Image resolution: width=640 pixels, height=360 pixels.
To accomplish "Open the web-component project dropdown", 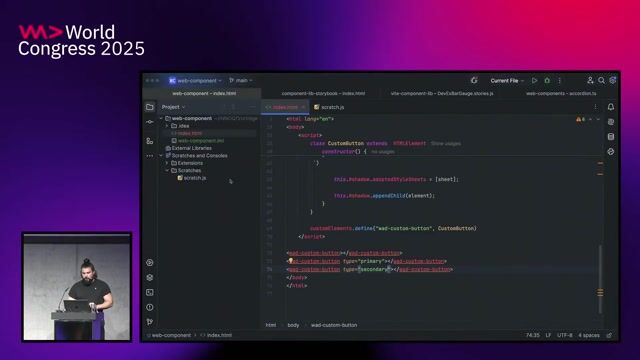I will click(x=196, y=80).
